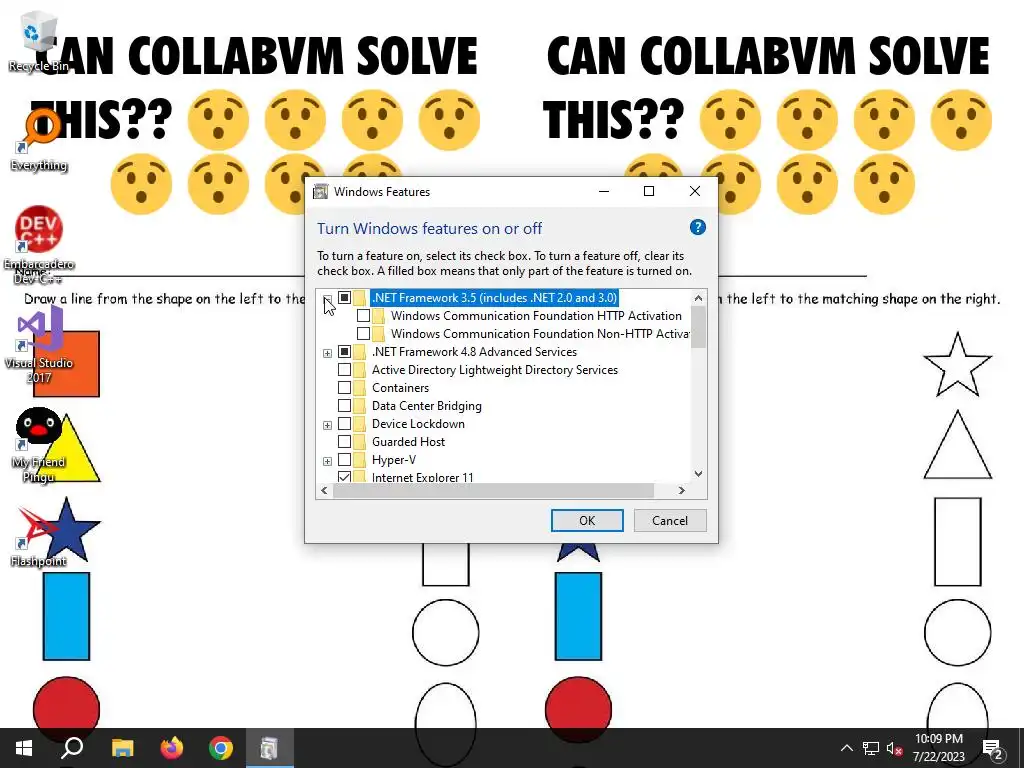This screenshot has width=1024, height=768.
Task: Check the Data Center Bridging checkbox
Action: 344,406
